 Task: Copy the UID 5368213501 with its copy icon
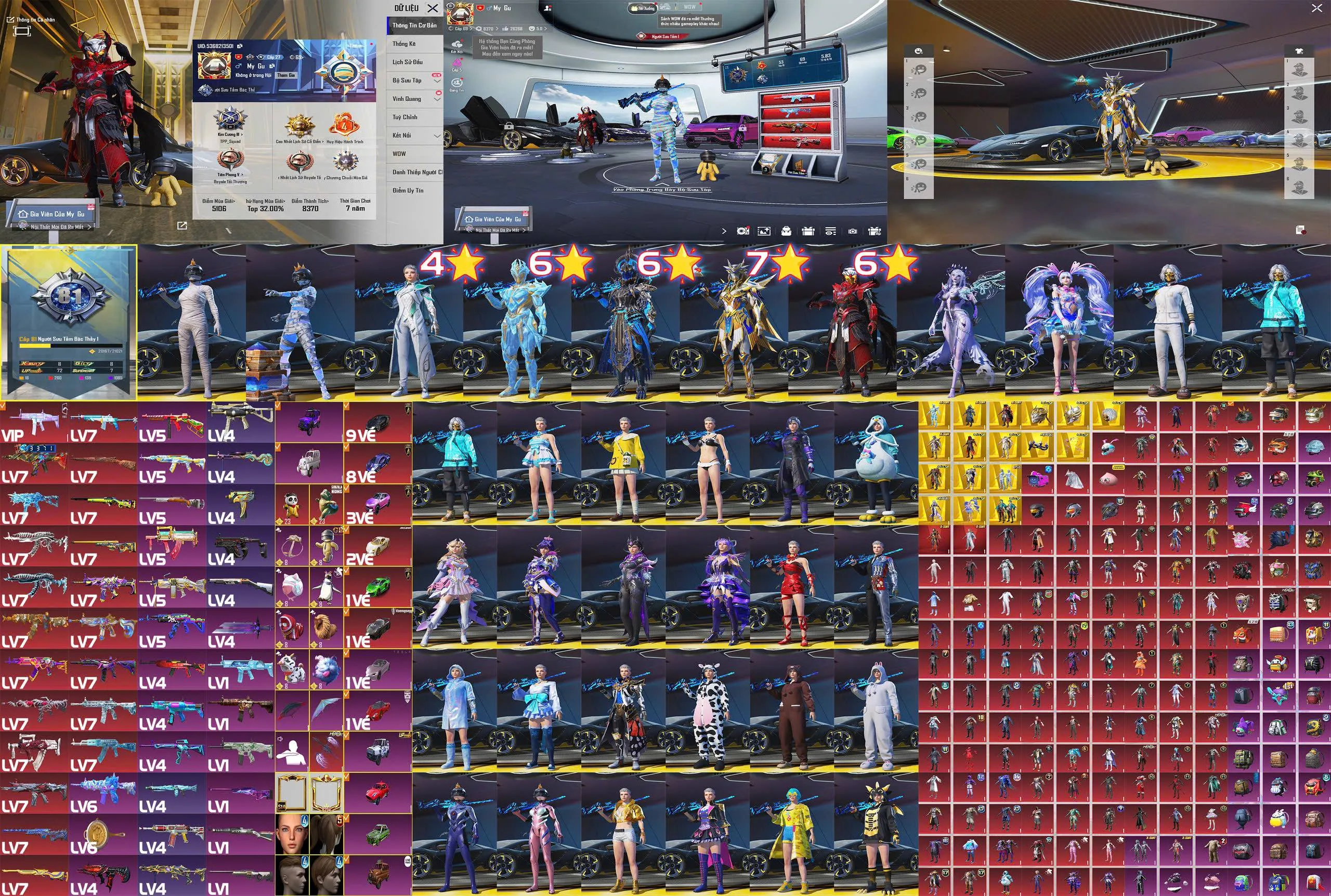[240, 46]
